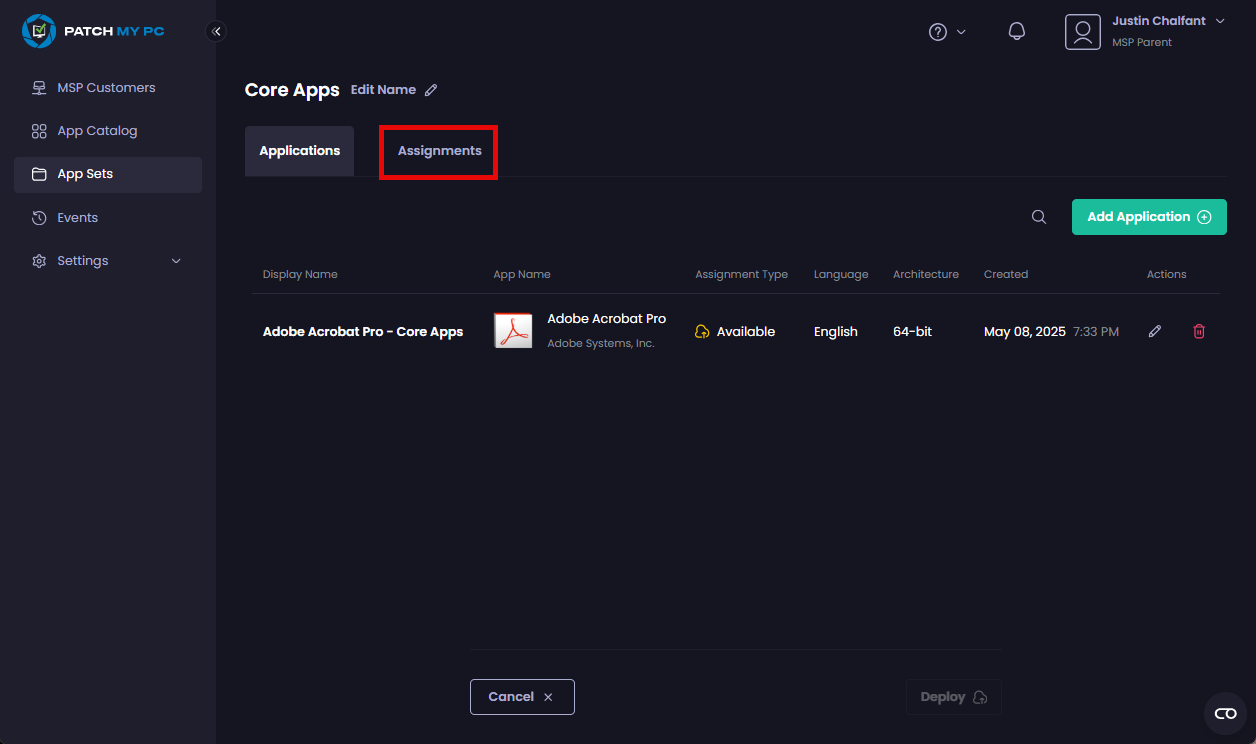The width and height of the screenshot is (1256, 744).
Task: Go to App Catalog in the sidebar
Action: 97,131
